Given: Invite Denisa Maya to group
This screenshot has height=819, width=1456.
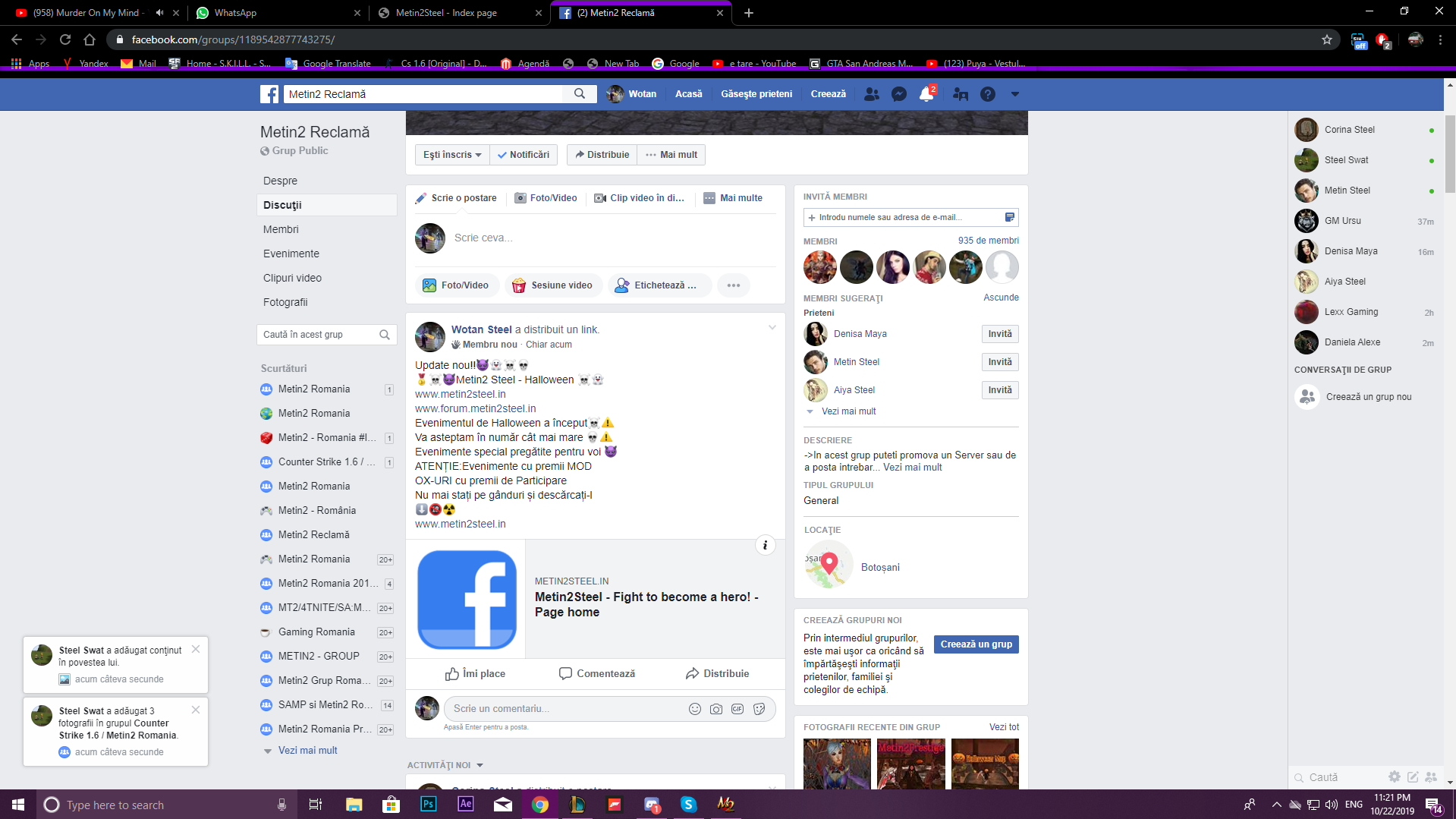Looking at the screenshot, I should pos(999,334).
